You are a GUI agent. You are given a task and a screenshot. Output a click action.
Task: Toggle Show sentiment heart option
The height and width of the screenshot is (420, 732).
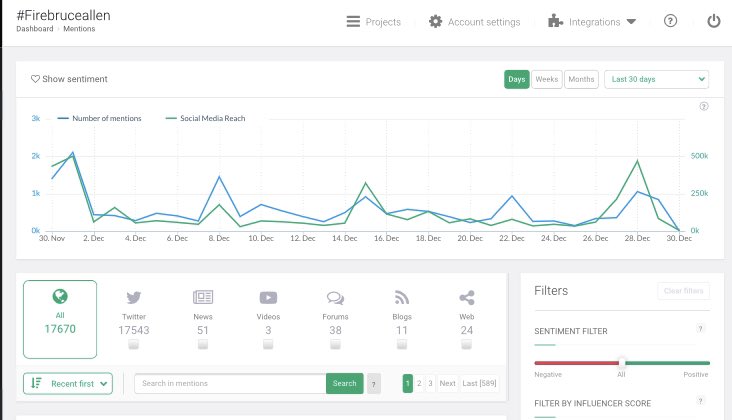pyautogui.click(x=69, y=79)
